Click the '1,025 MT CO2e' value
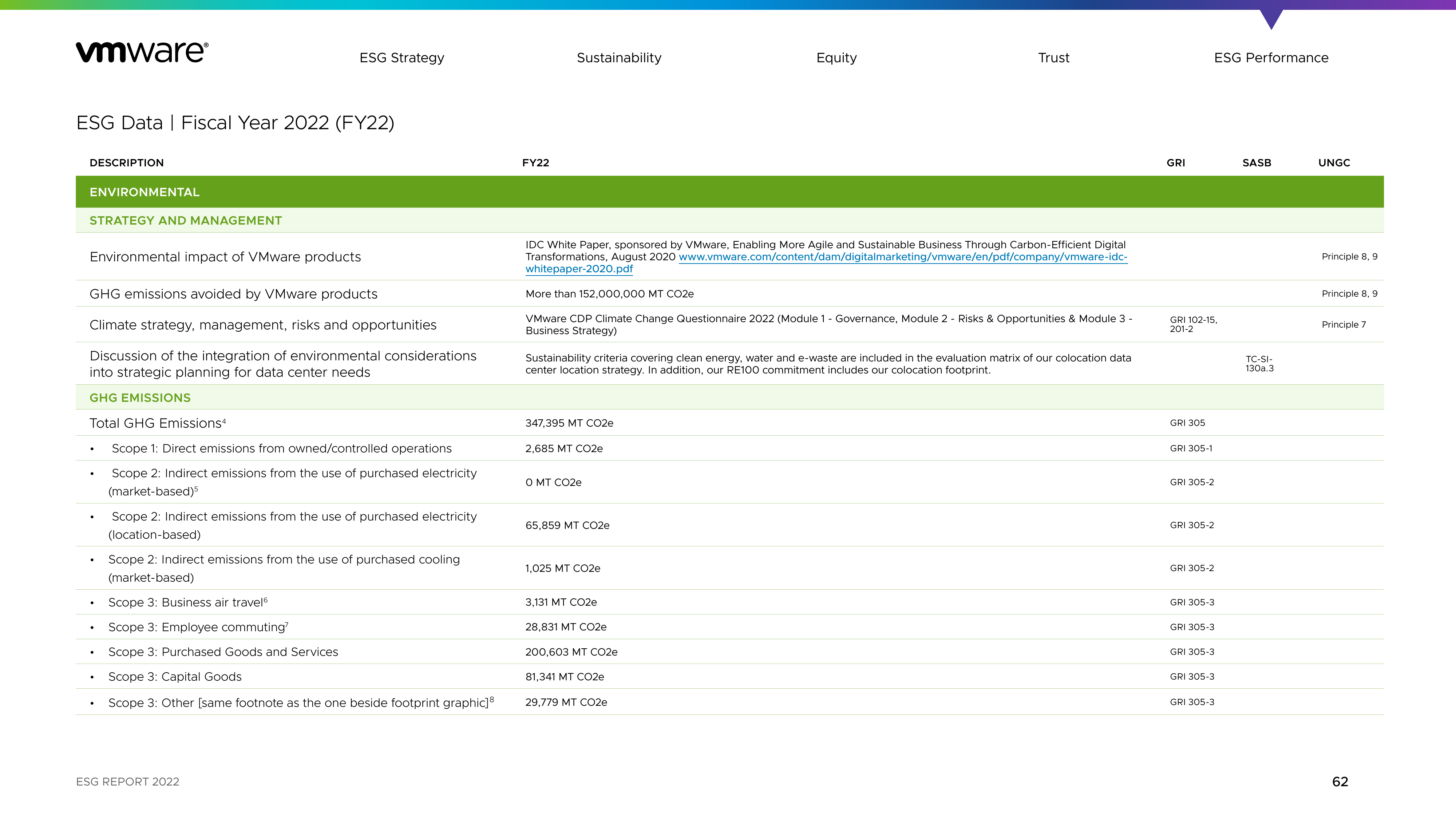The image size is (1456, 819). pyautogui.click(x=562, y=569)
